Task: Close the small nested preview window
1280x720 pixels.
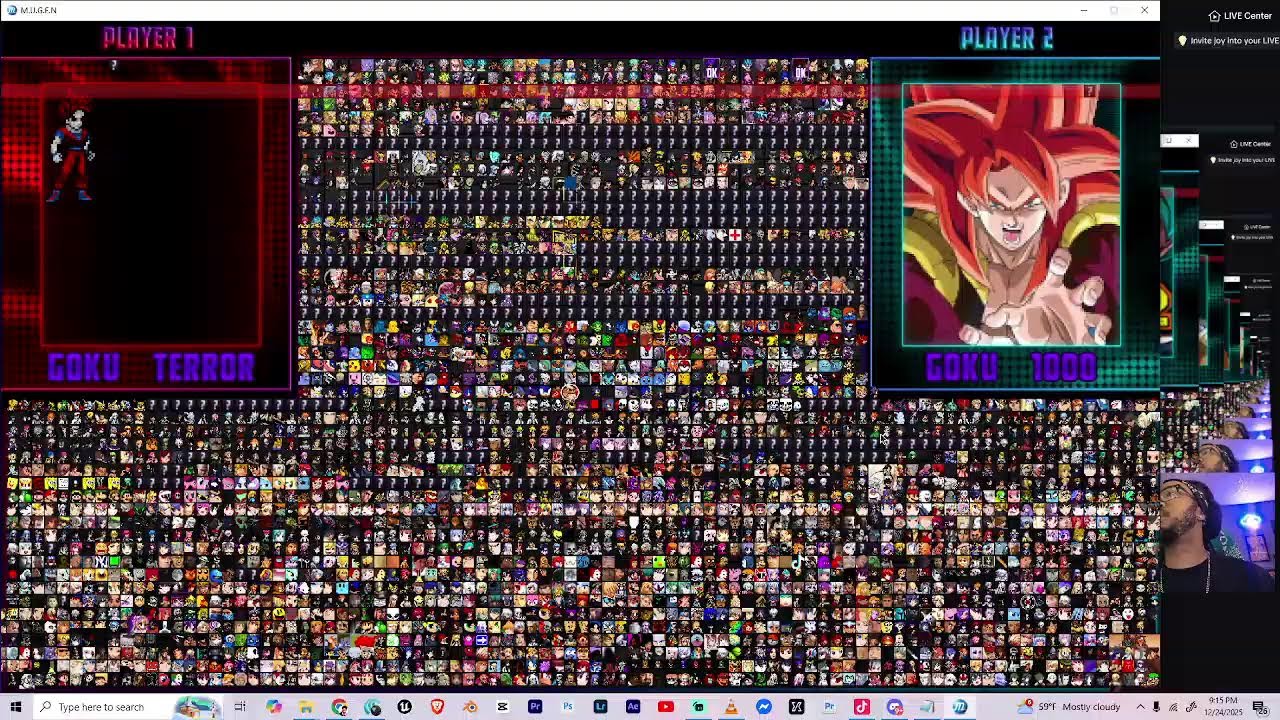Action: coord(1188,140)
